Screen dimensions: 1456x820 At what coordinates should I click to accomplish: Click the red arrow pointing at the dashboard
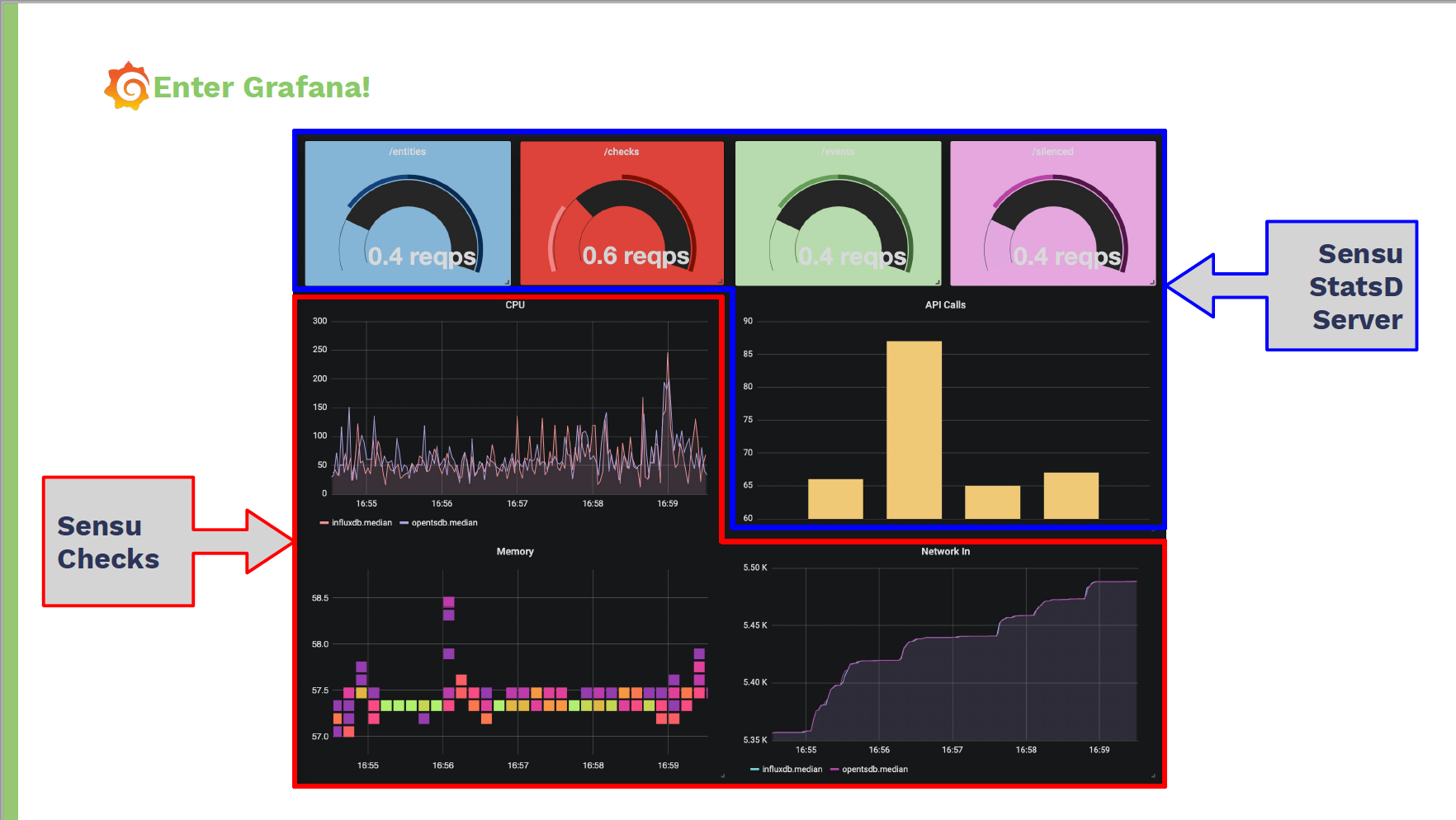click(248, 541)
